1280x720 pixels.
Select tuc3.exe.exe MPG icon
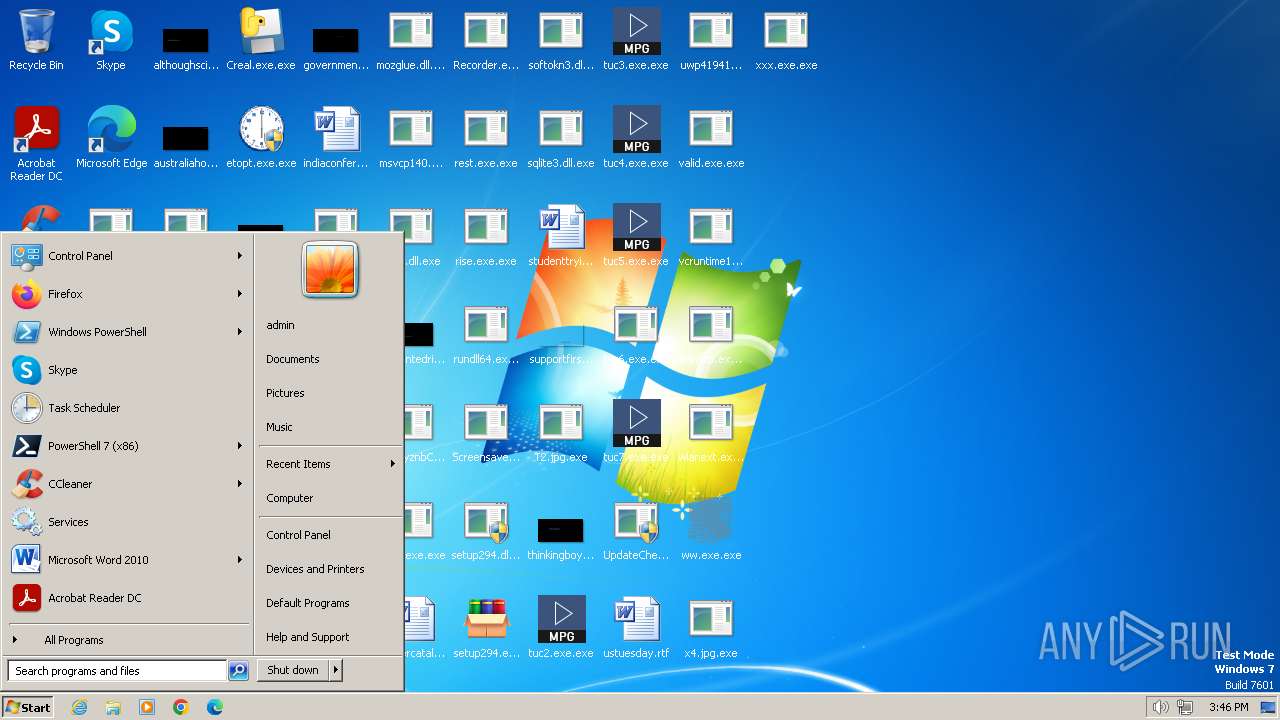636,40
